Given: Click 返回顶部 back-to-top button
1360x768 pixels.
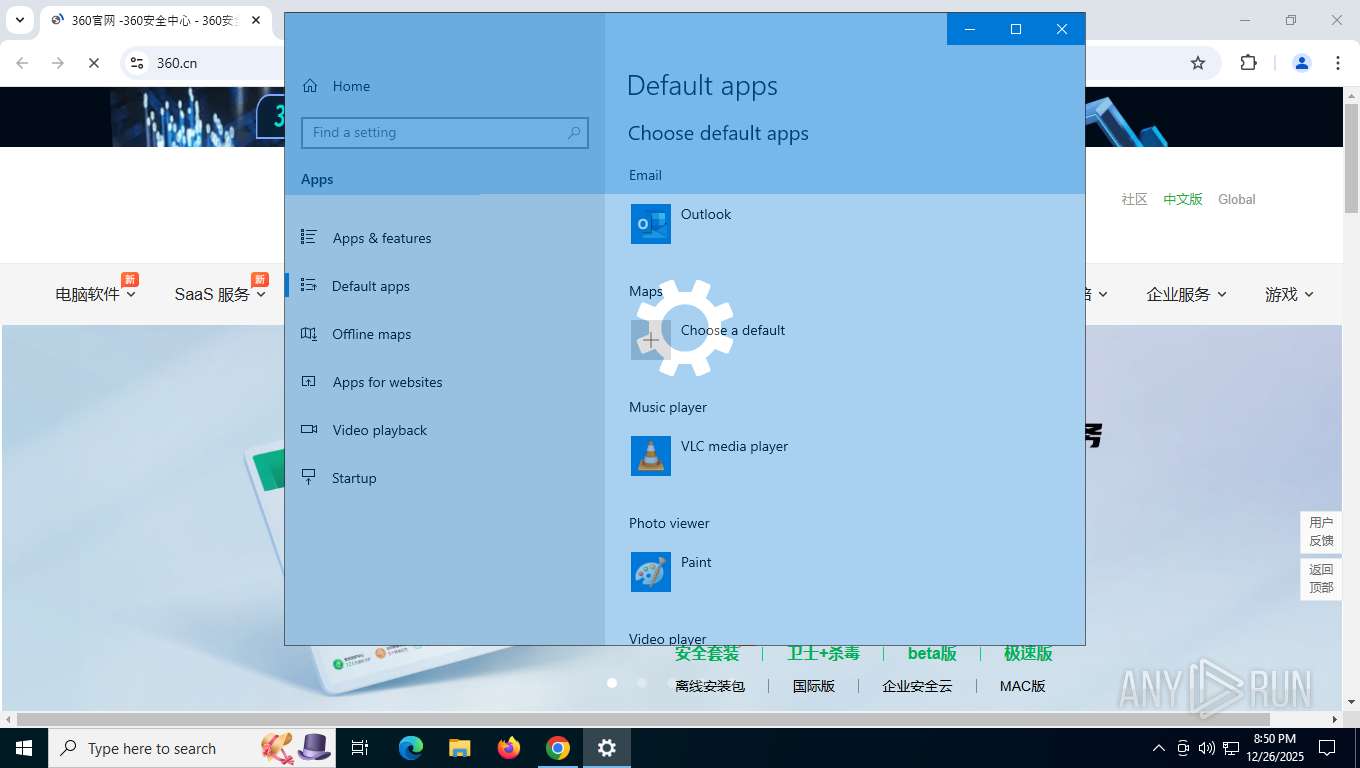Looking at the screenshot, I should (x=1321, y=578).
